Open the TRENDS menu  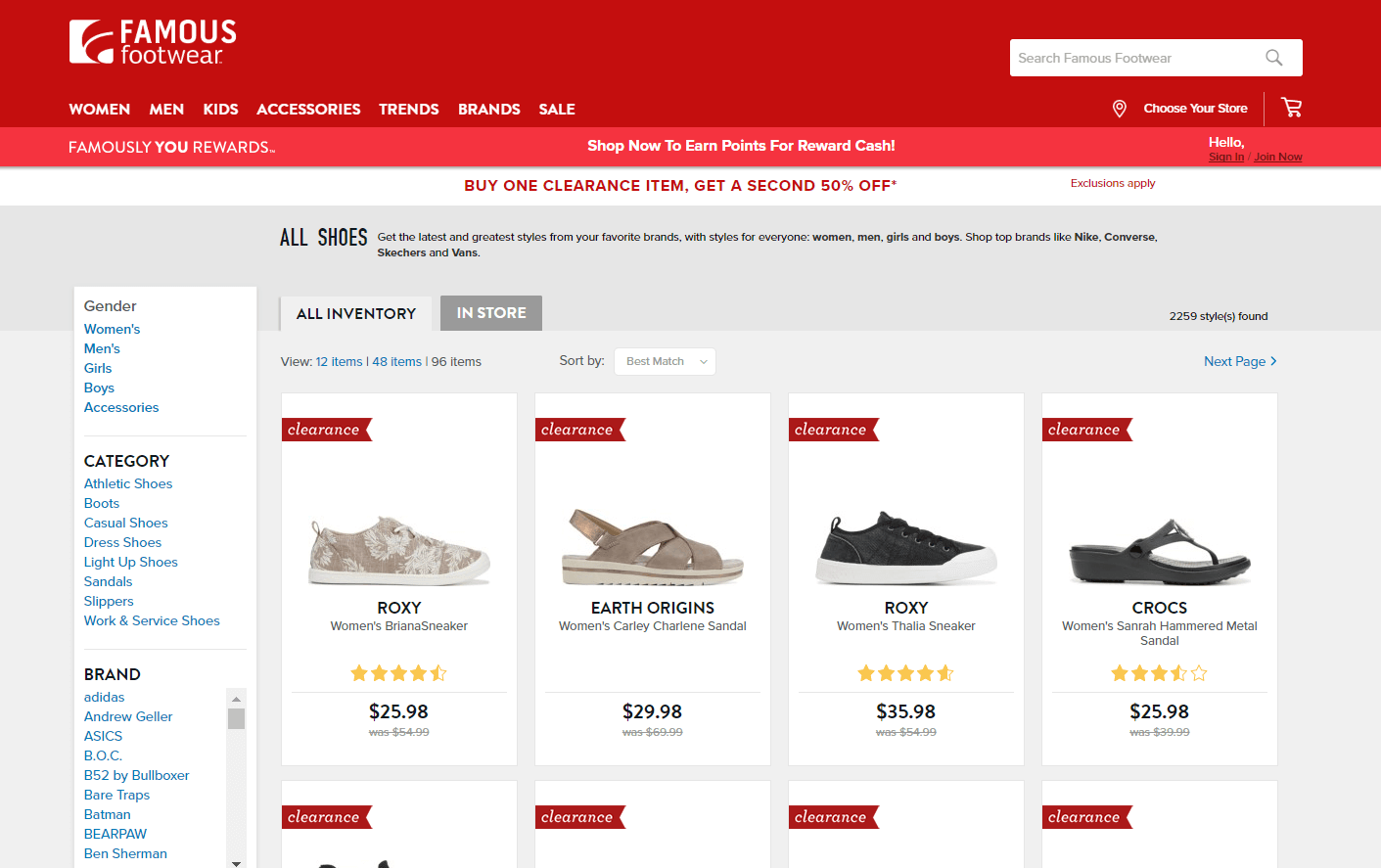point(409,110)
